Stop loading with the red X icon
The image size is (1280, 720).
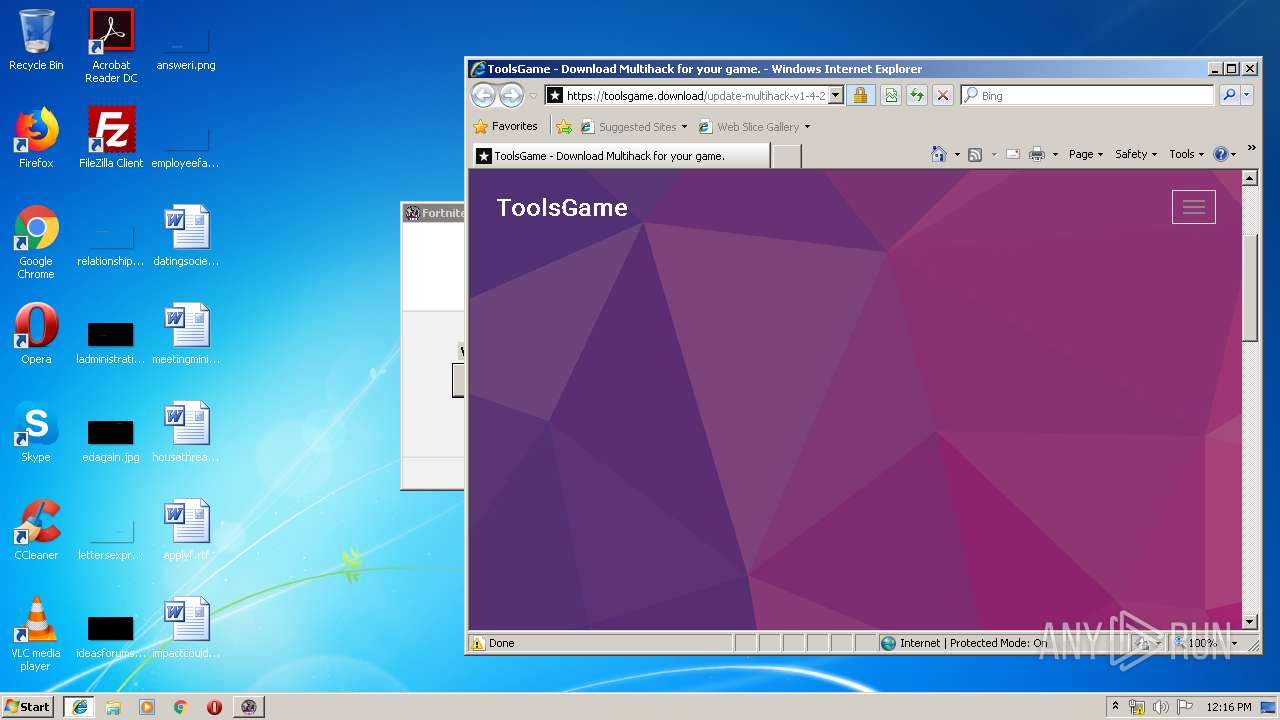point(942,96)
